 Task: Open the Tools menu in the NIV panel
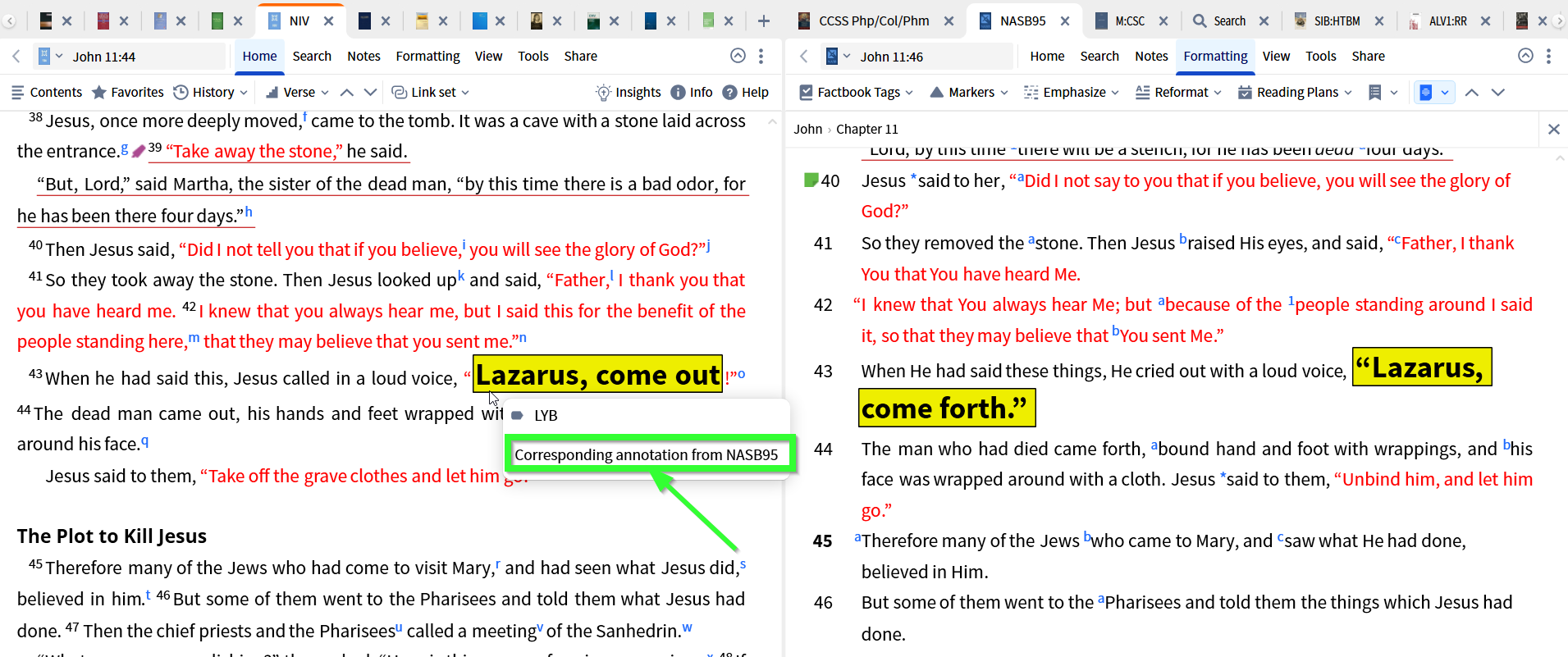coord(533,56)
